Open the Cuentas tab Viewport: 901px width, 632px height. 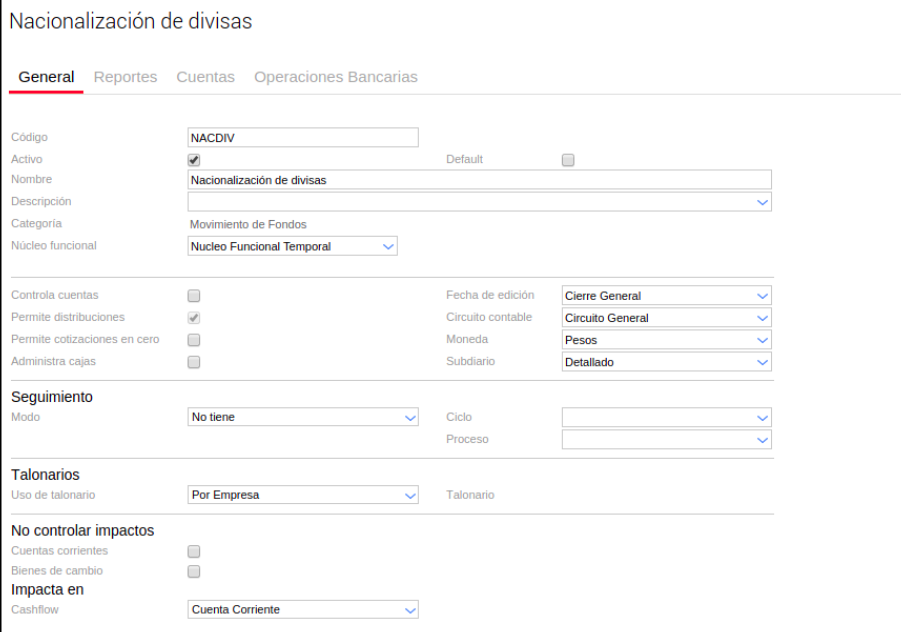click(x=205, y=77)
